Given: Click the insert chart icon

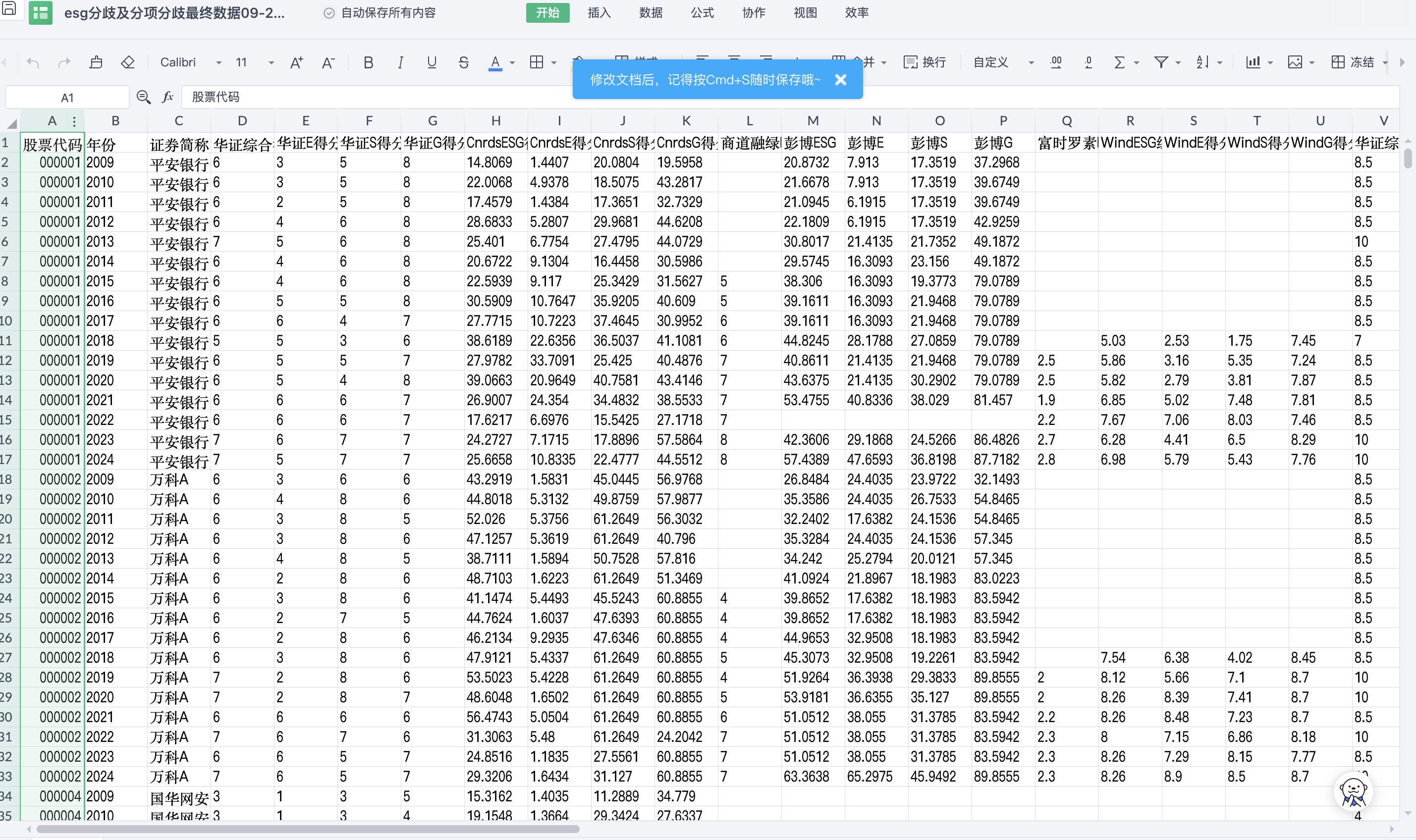Looking at the screenshot, I should point(1253,62).
